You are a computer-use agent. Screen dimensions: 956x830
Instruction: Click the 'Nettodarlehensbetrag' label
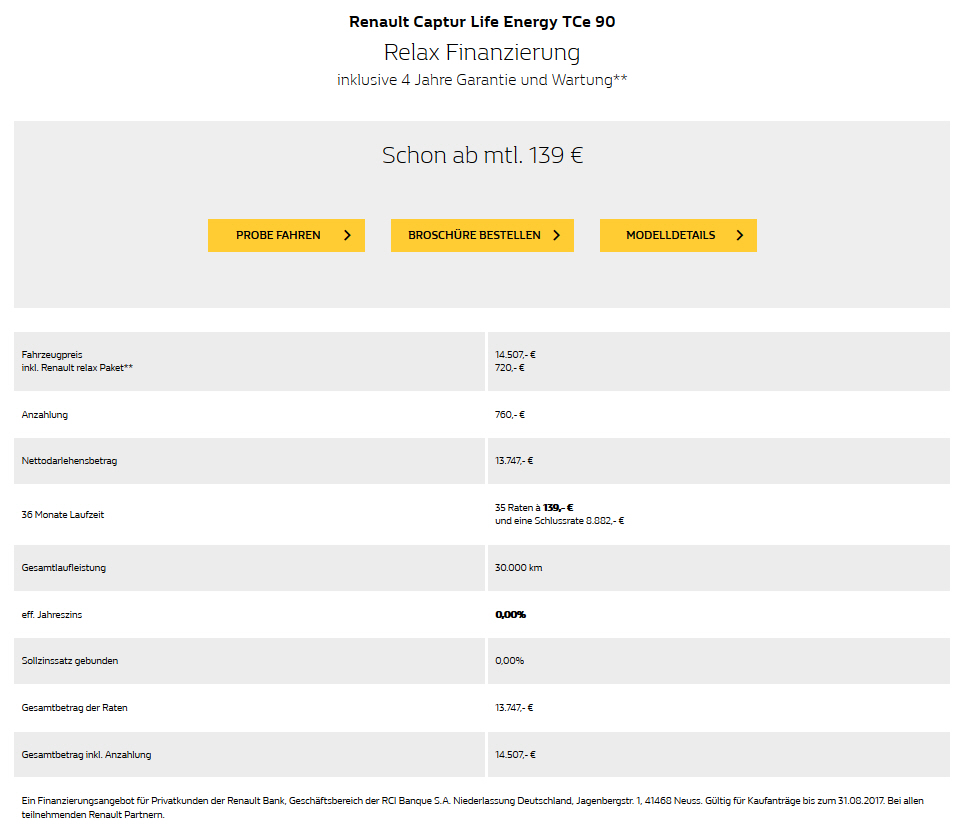pos(69,461)
